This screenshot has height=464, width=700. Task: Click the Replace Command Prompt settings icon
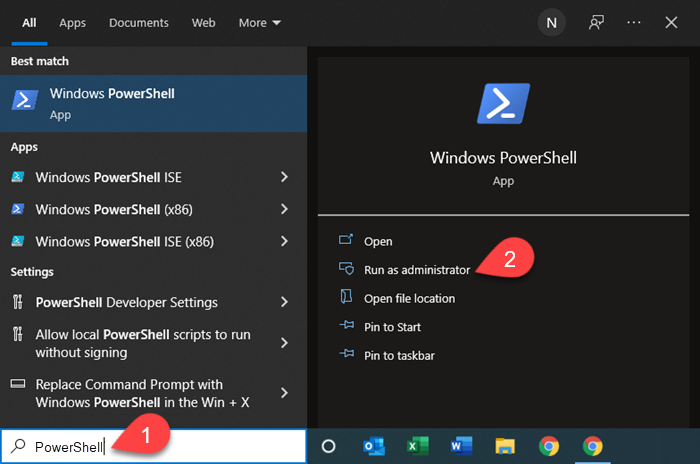click(18, 384)
